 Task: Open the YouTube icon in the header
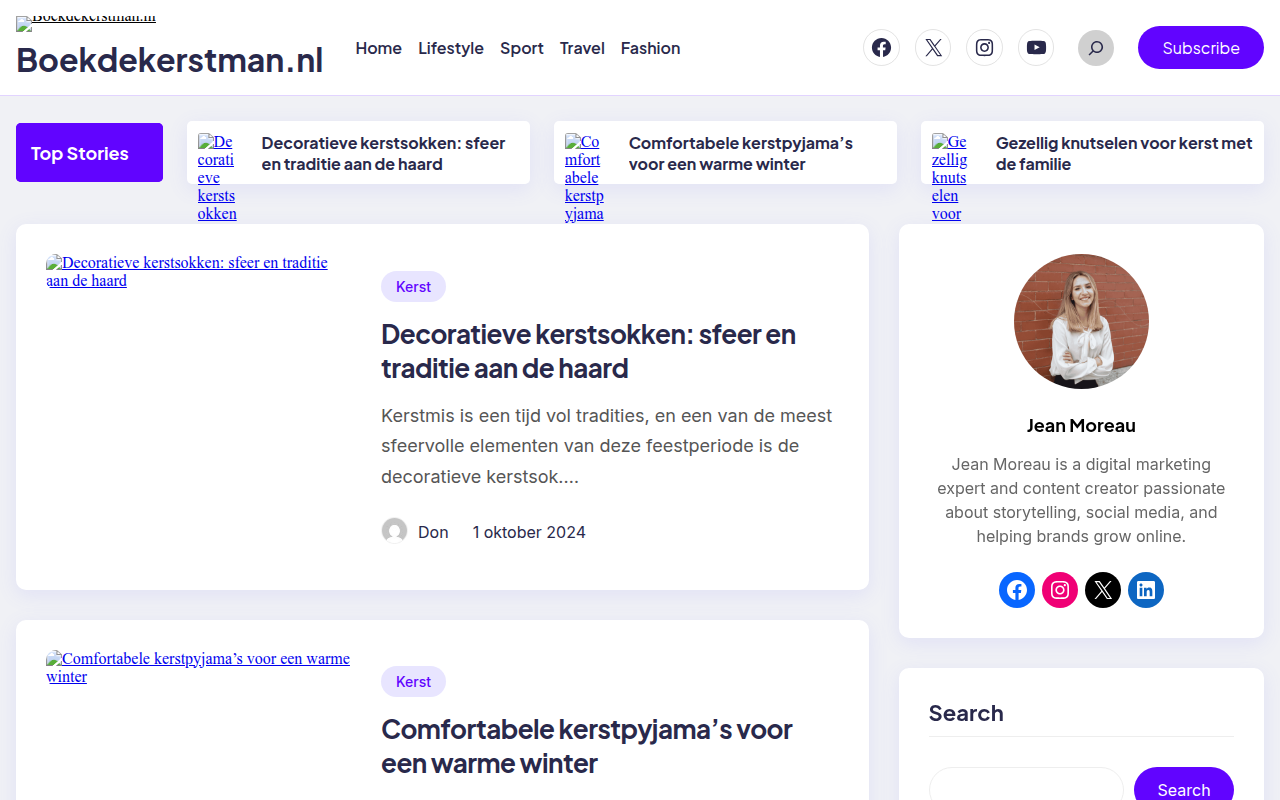point(1036,48)
